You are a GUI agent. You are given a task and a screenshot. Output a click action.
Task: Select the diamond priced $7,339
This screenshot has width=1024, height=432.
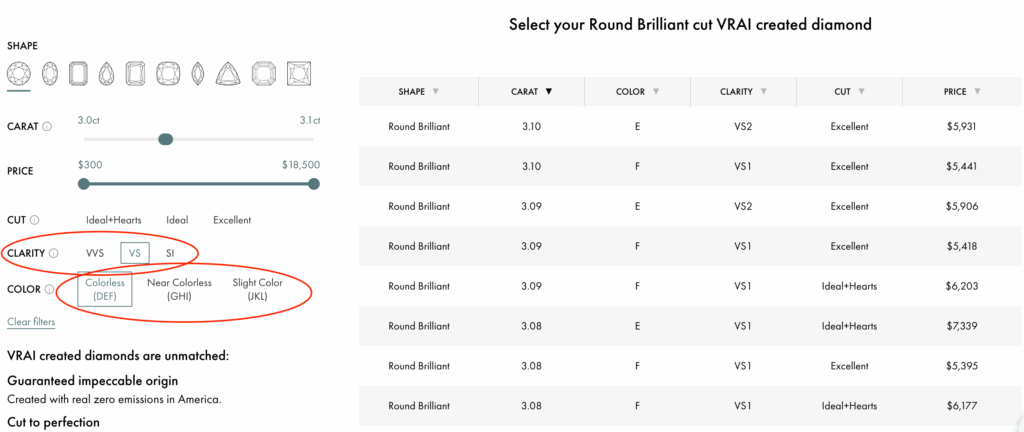(690, 326)
